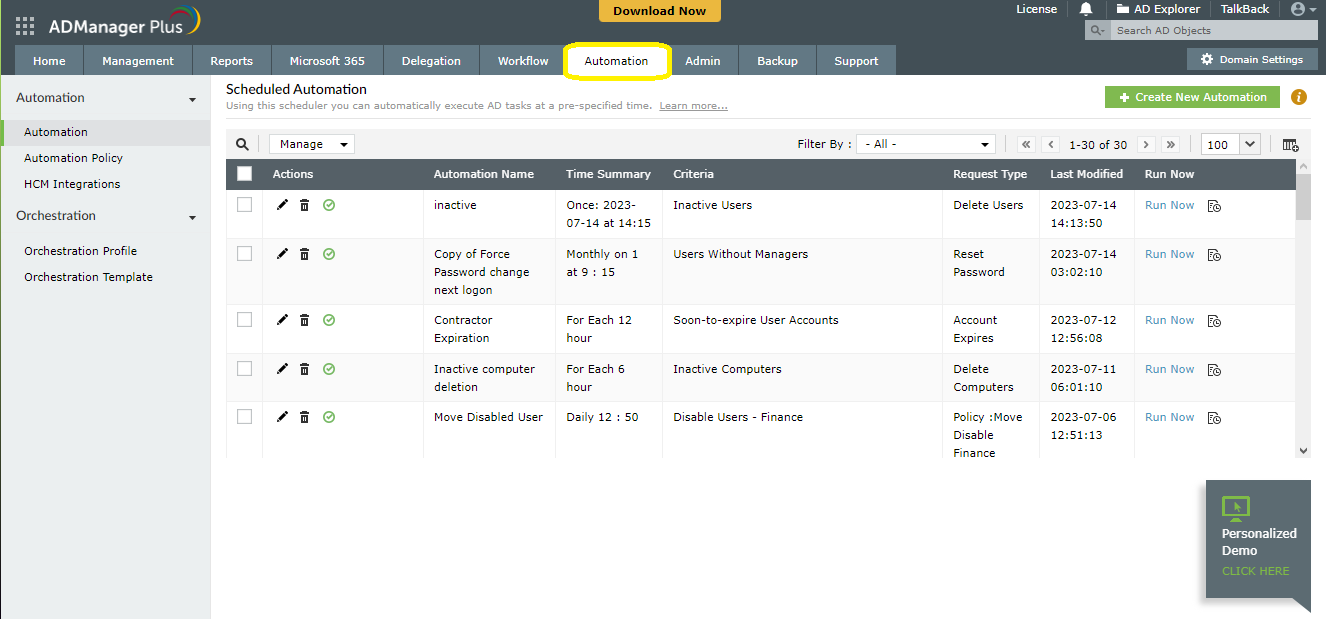Viewport: 1326px width, 619px height.
Task: Click the edit pencil icon for inactive automation
Action: click(282, 205)
